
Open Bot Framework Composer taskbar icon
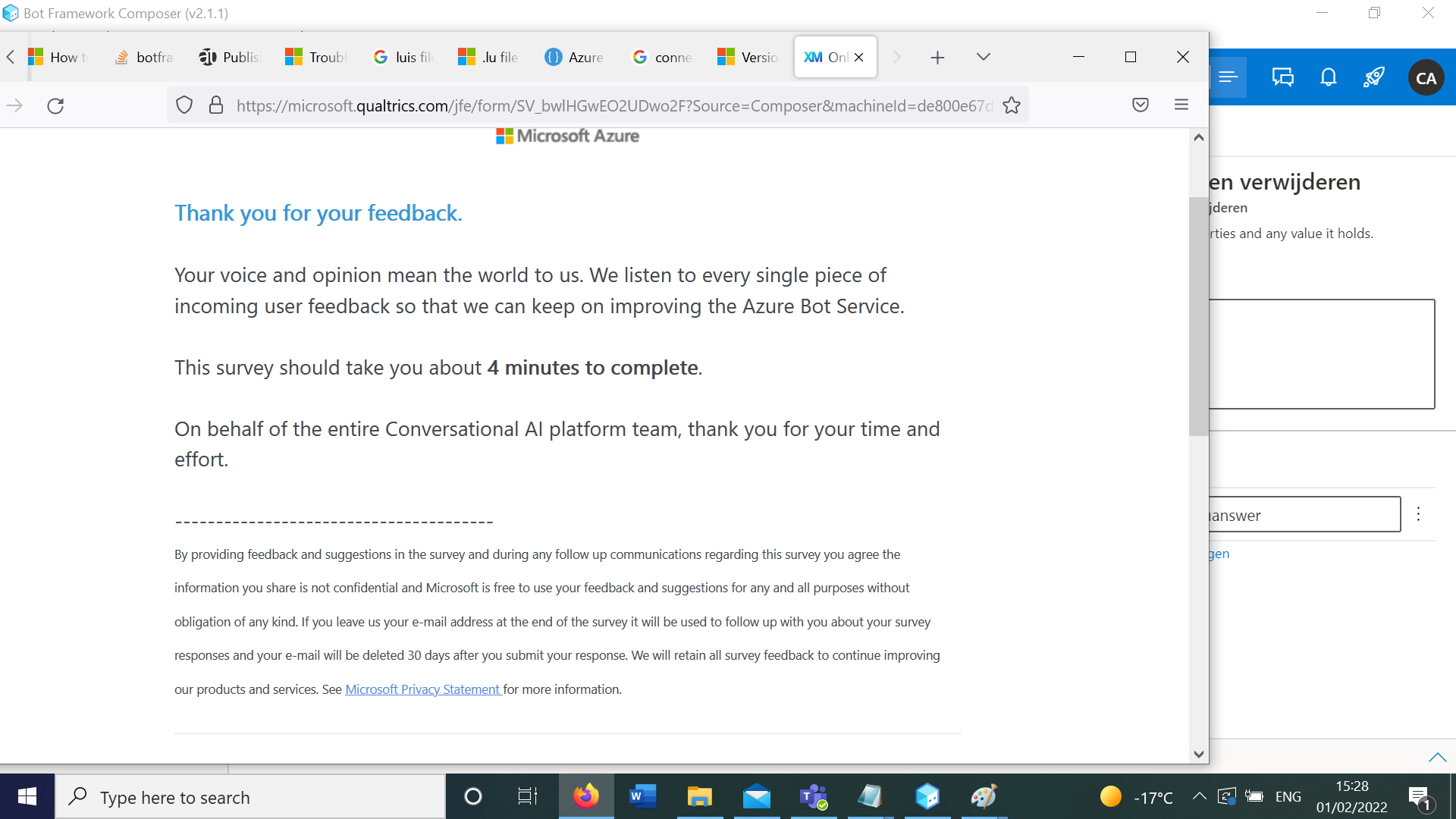pyautogui.click(x=927, y=796)
